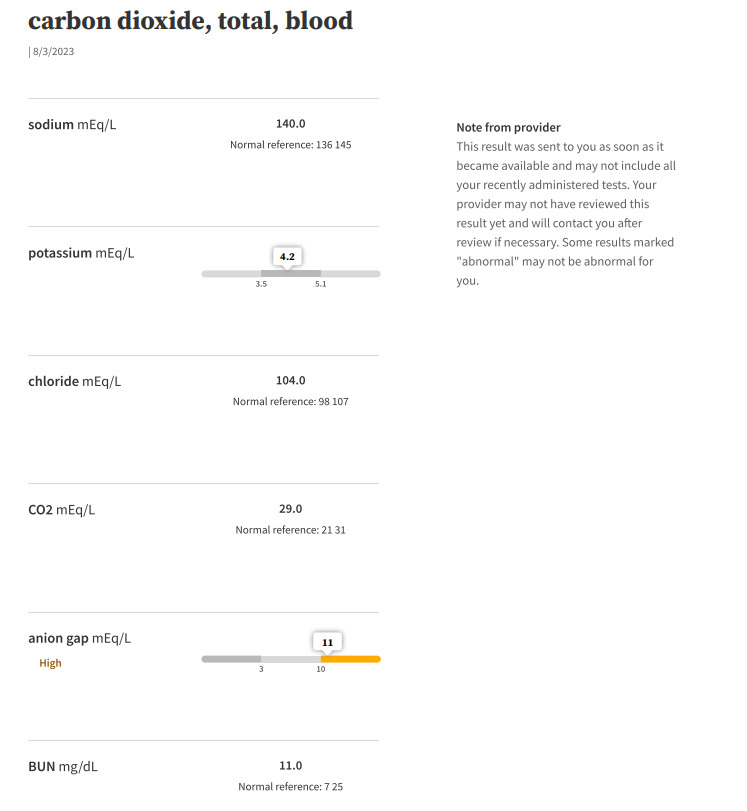747x811 pixels.
Task: Click the chloride normal reference 98 107 text
Action: pos(290,402)
